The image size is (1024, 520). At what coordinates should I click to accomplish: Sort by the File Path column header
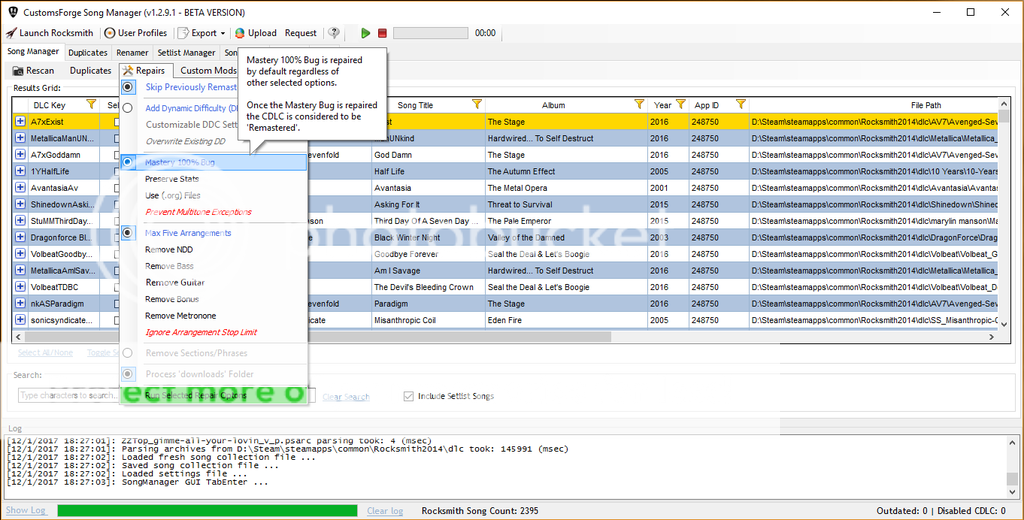[926, 105]
